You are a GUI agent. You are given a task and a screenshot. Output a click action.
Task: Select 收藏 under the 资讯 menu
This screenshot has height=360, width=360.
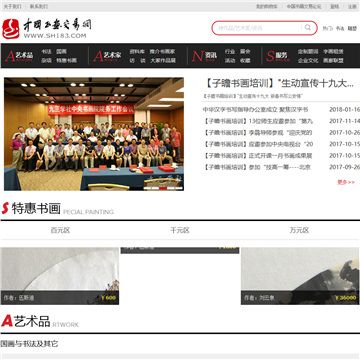pos(245,61)
